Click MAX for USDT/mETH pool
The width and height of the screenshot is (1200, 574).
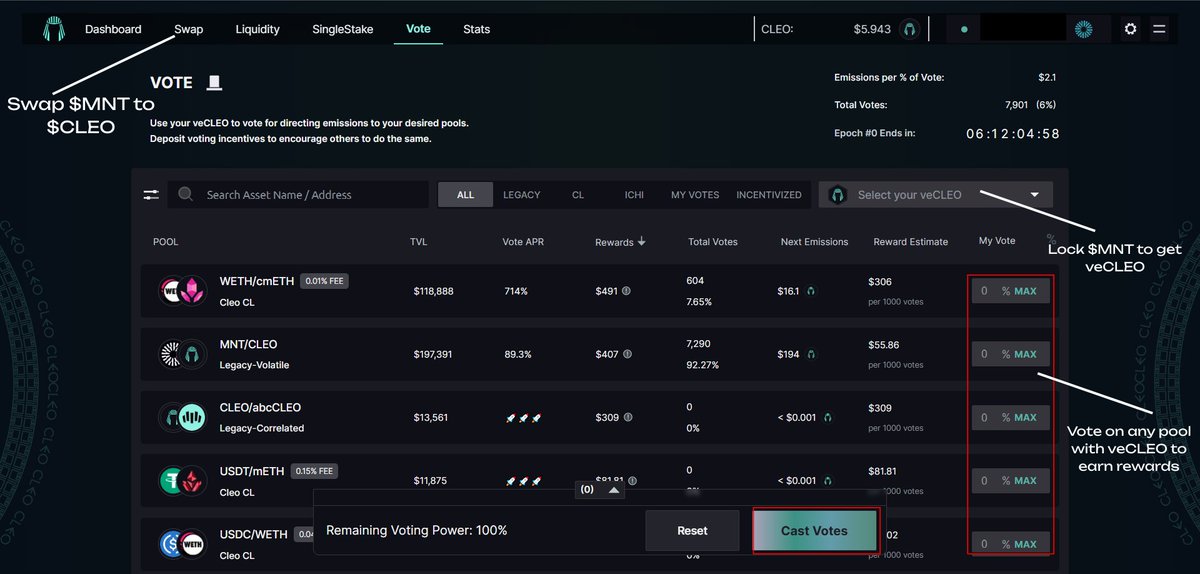click(1025, 481)
